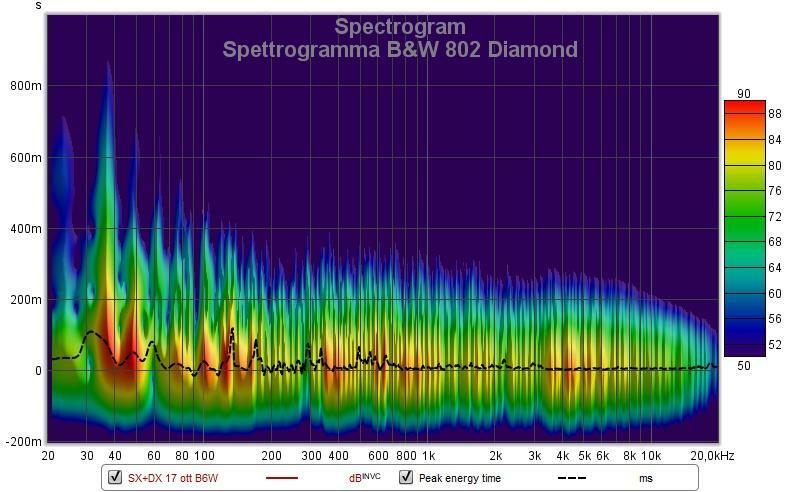Click the 90 maximum value of color scale
This screenshot has height=492, width=800.
tap(744, 94)
